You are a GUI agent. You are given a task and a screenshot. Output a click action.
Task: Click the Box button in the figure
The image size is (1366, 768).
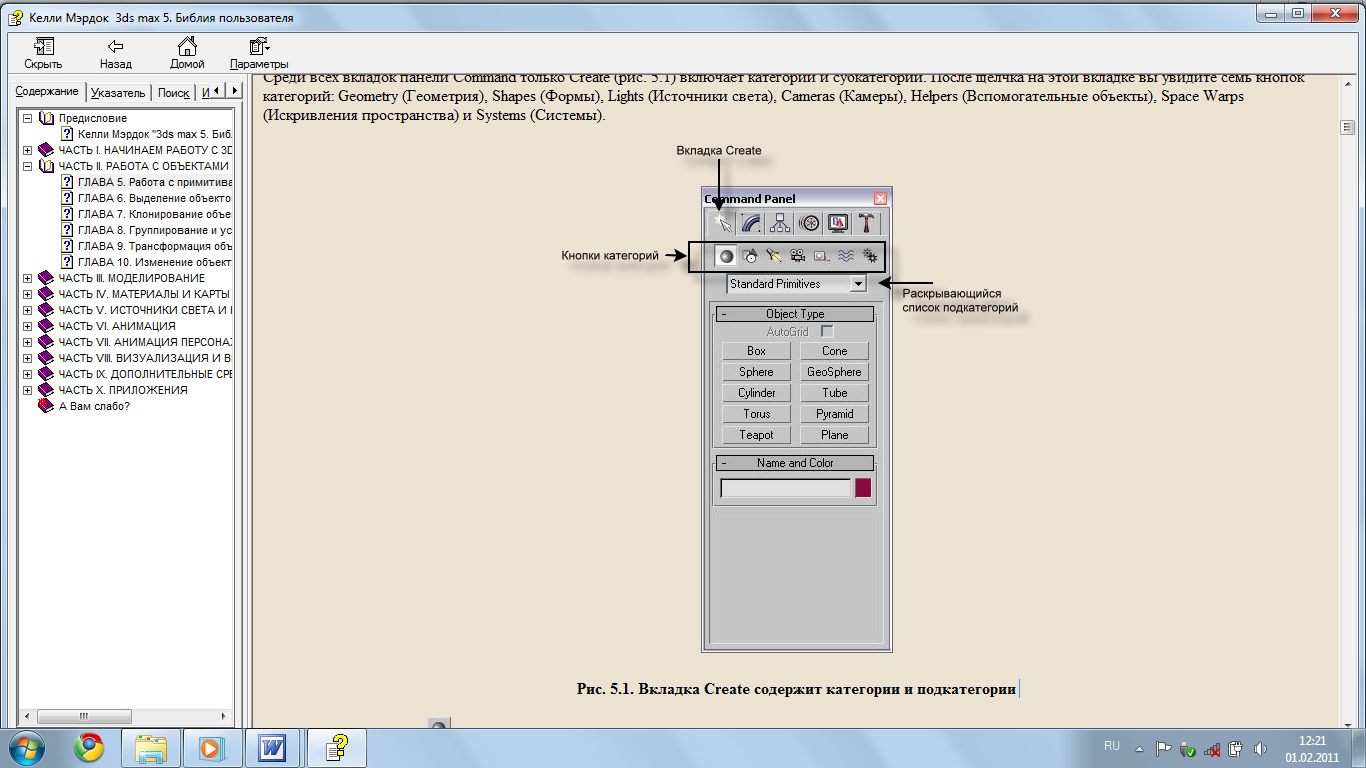pos(756,351)
